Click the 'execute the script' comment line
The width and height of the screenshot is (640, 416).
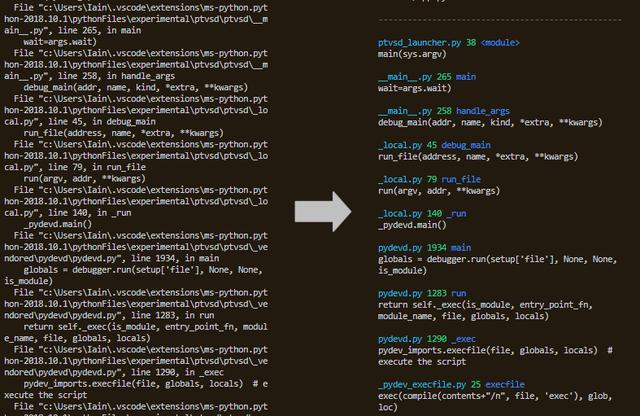(x=422, y=362)
